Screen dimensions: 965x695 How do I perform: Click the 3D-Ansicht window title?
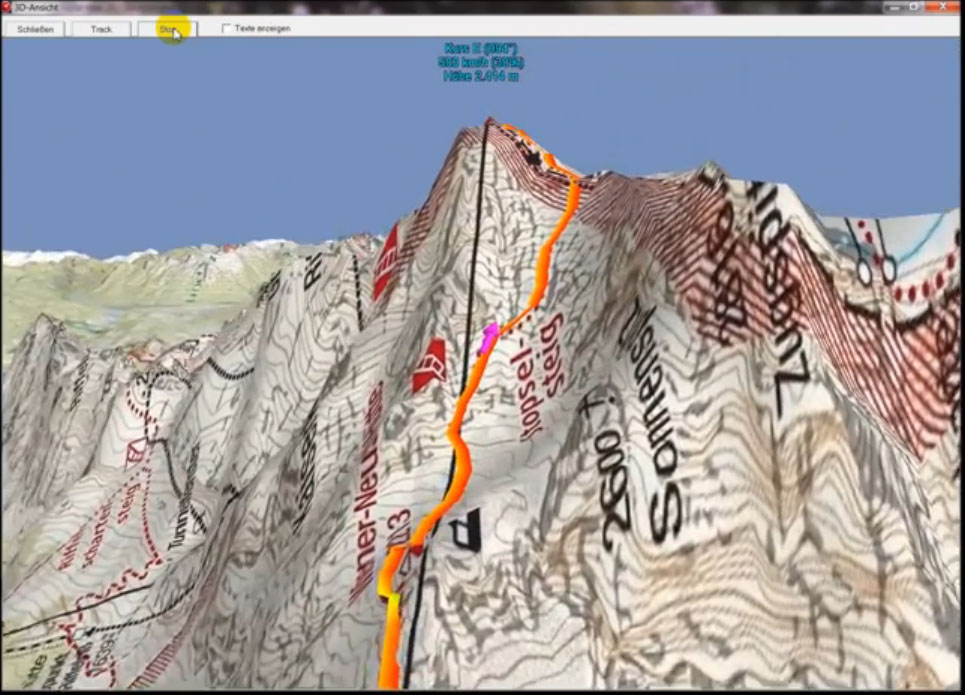tap(36, 7)
